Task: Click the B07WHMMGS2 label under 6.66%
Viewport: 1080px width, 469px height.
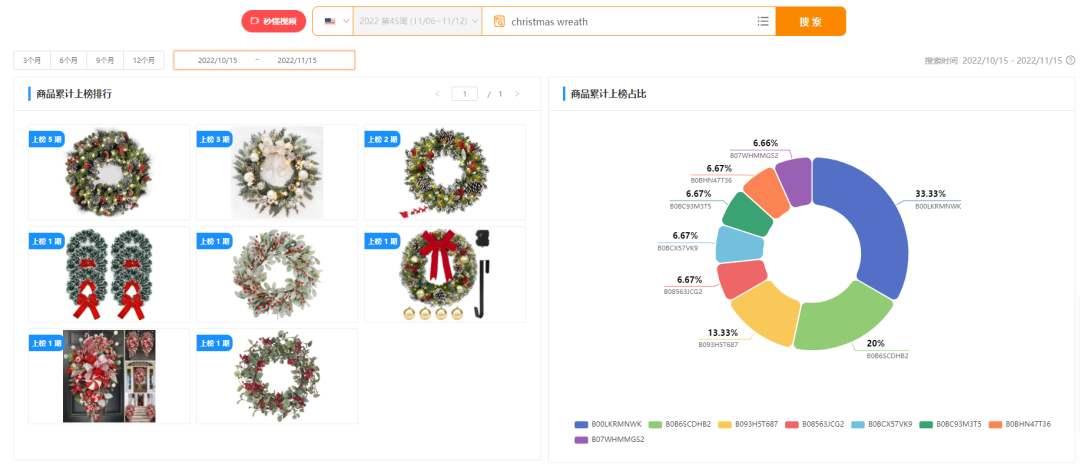Action: coord(754,155)
